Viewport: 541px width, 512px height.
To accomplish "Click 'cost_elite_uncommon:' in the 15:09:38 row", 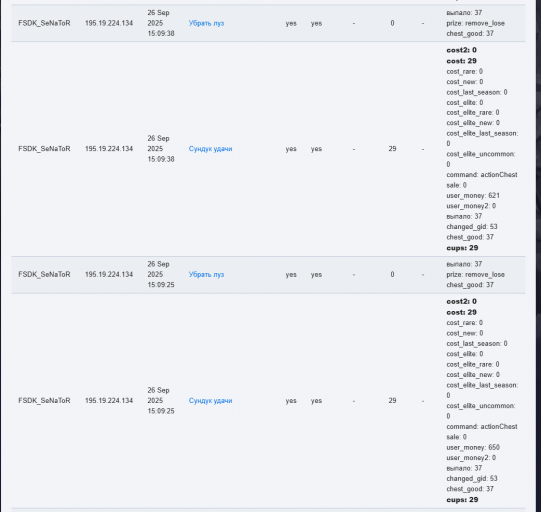I will click(x=481, y=154).
